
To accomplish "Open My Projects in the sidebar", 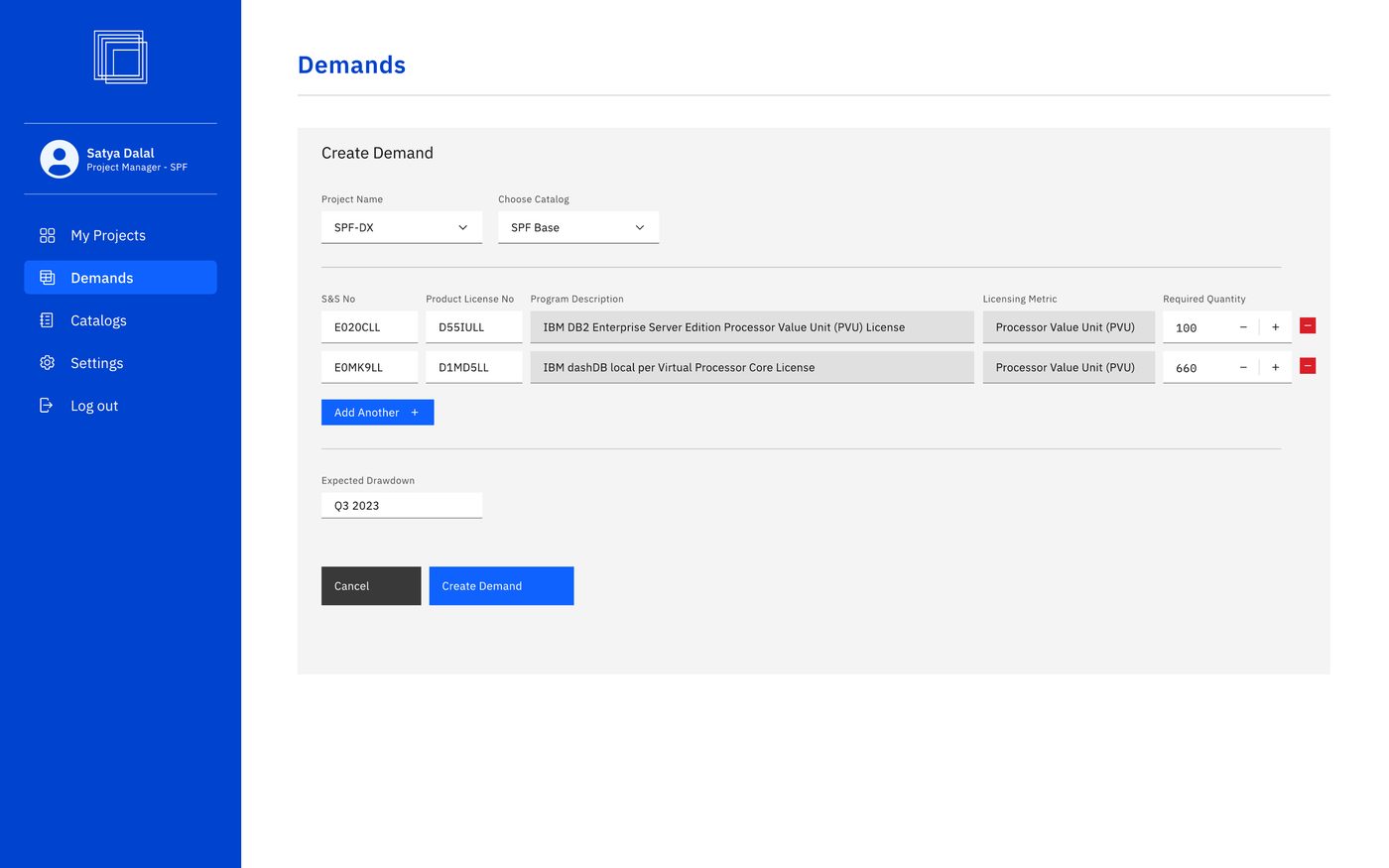I will pyautogui.click(x=120, y=235).
